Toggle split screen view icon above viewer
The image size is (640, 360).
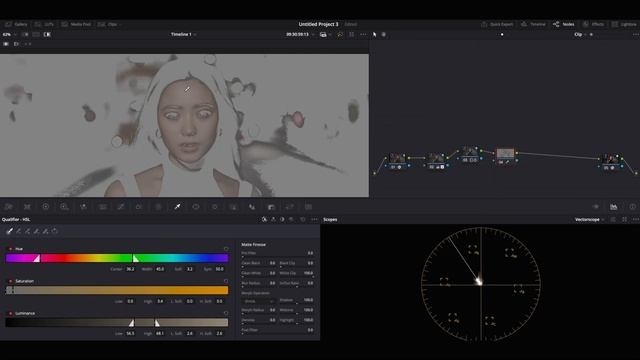pyautogui.click(x=36, y=35)
